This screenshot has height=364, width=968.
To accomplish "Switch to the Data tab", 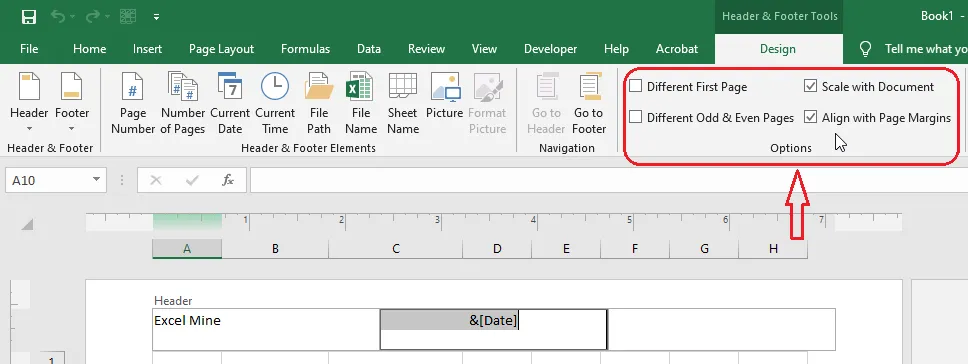I will tap(369, 49).
